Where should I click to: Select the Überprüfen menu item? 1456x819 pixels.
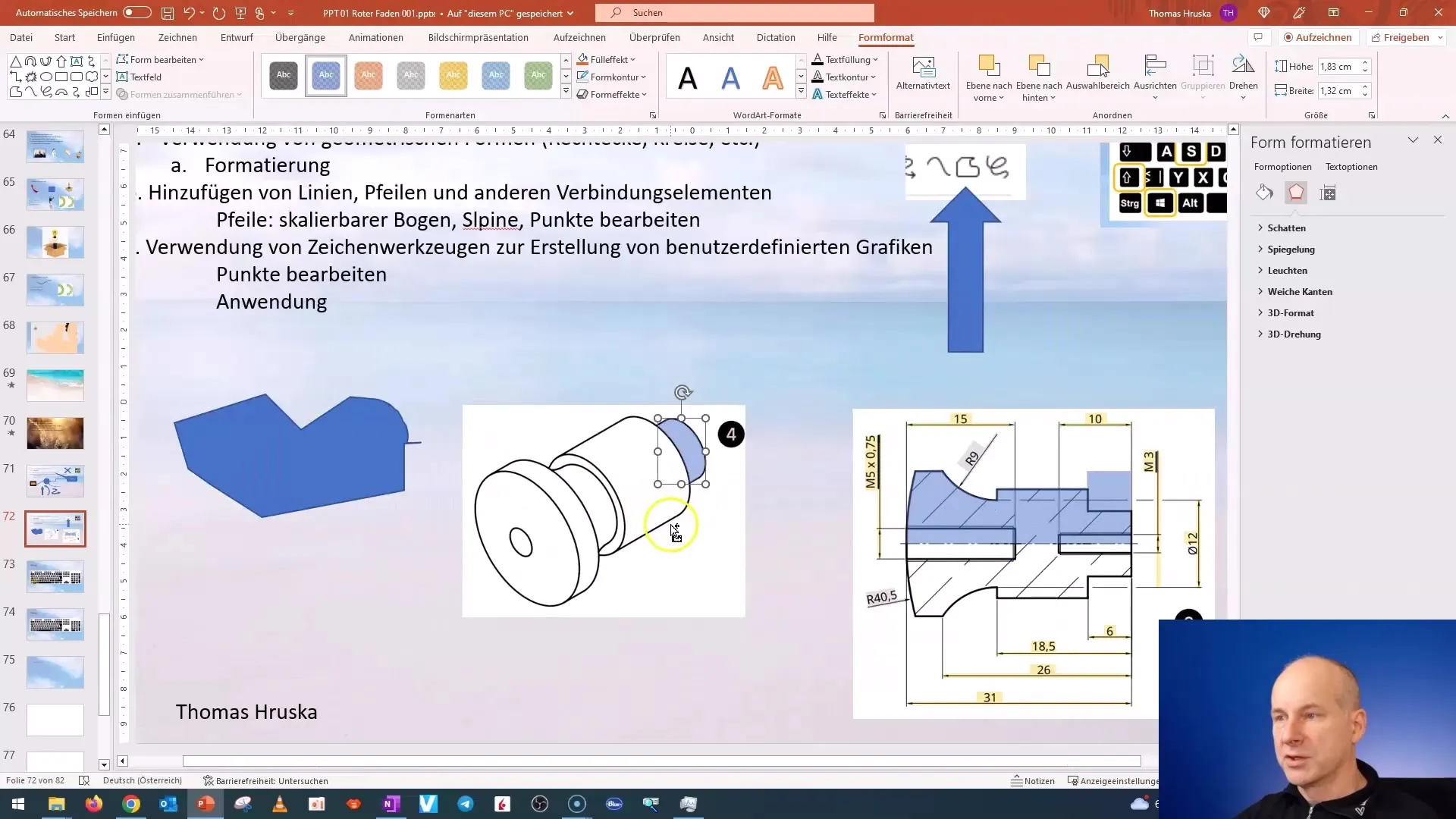click(x=655, y=37)
